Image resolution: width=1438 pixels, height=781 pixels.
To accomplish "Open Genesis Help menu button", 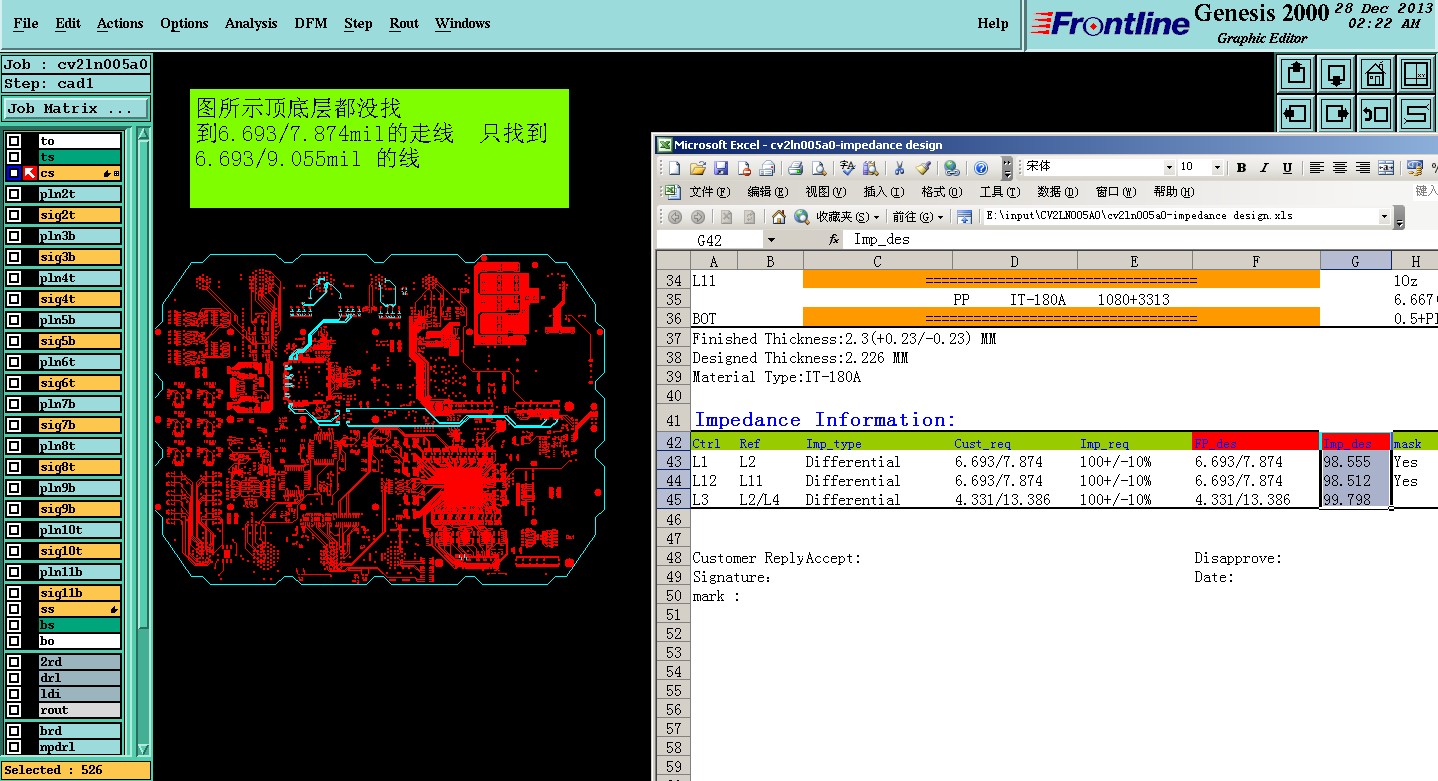I will click(993, 23).
